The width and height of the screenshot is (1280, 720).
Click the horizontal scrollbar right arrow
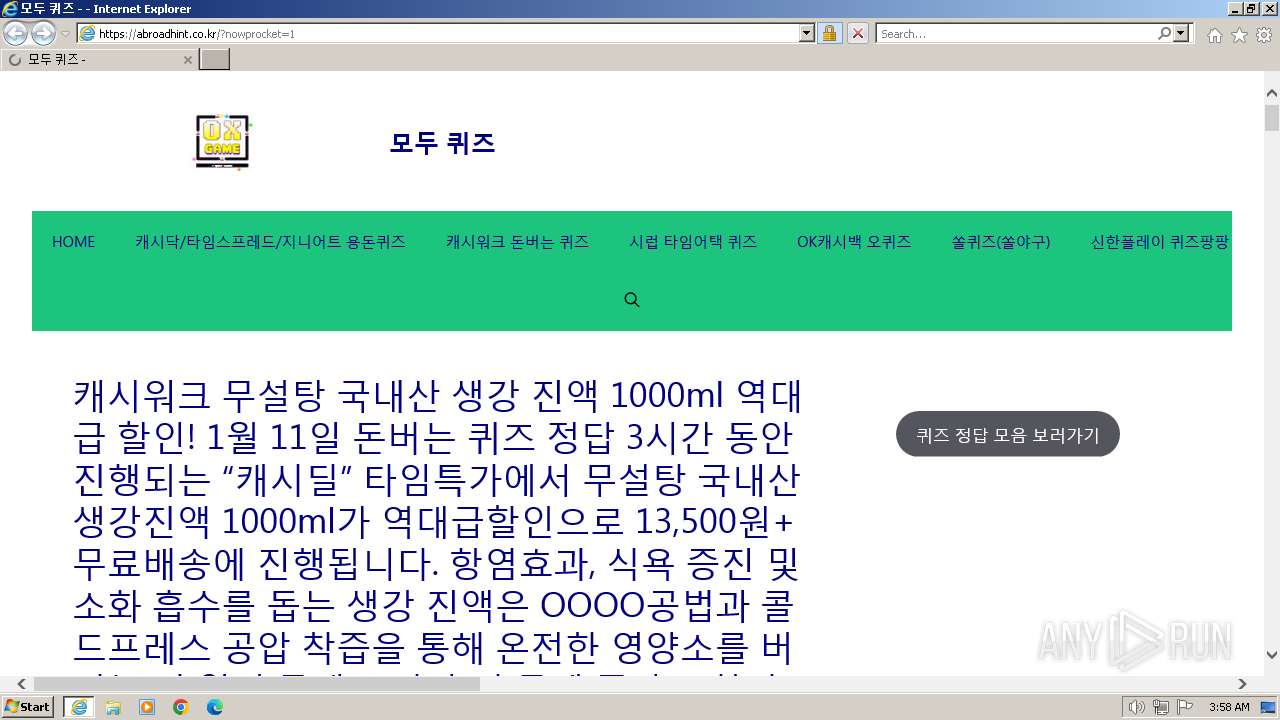click(1242, 684)
